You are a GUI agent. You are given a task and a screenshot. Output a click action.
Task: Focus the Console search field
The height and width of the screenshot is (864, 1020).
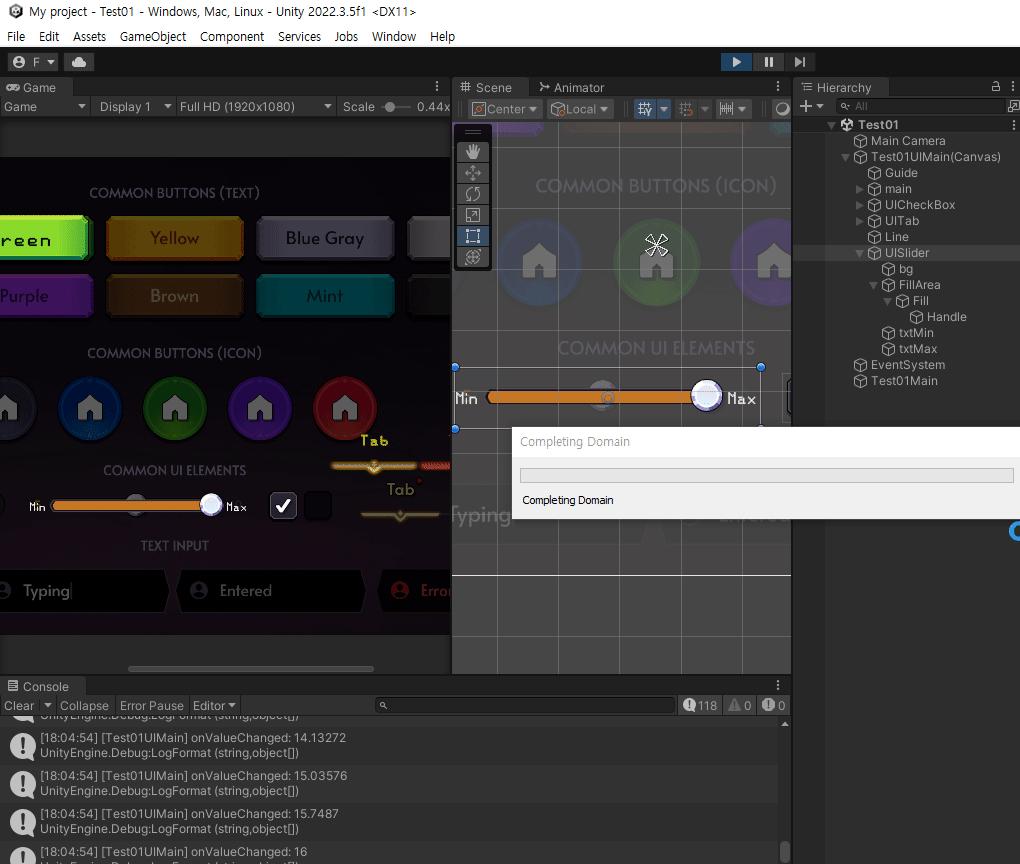(x=525, y=705)
